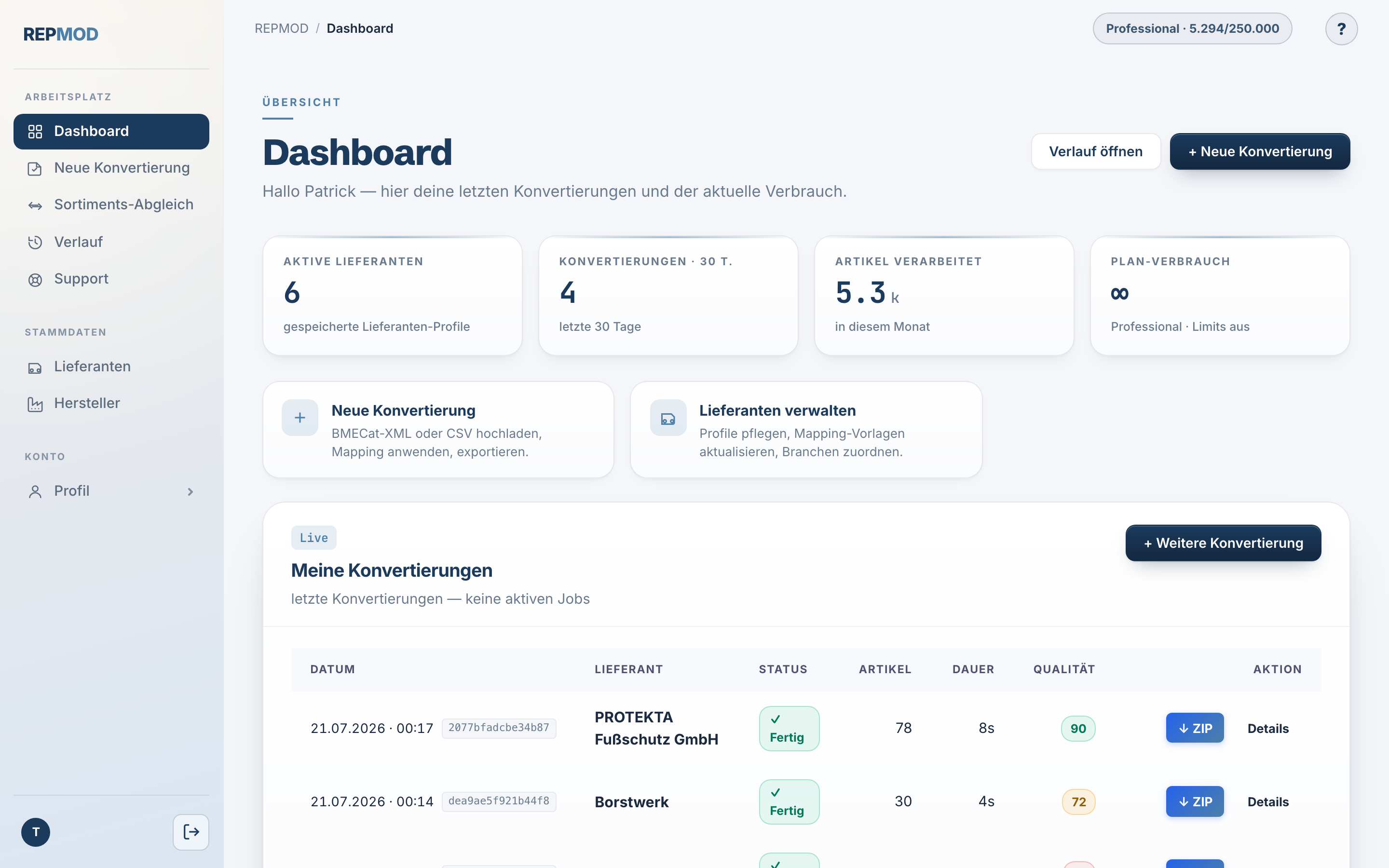The width and height of the screenshot is (1389, 868).
Task: Download ZIP for Borstwerk conversion
Action: pyautogui.click(x=1195, y=801)
